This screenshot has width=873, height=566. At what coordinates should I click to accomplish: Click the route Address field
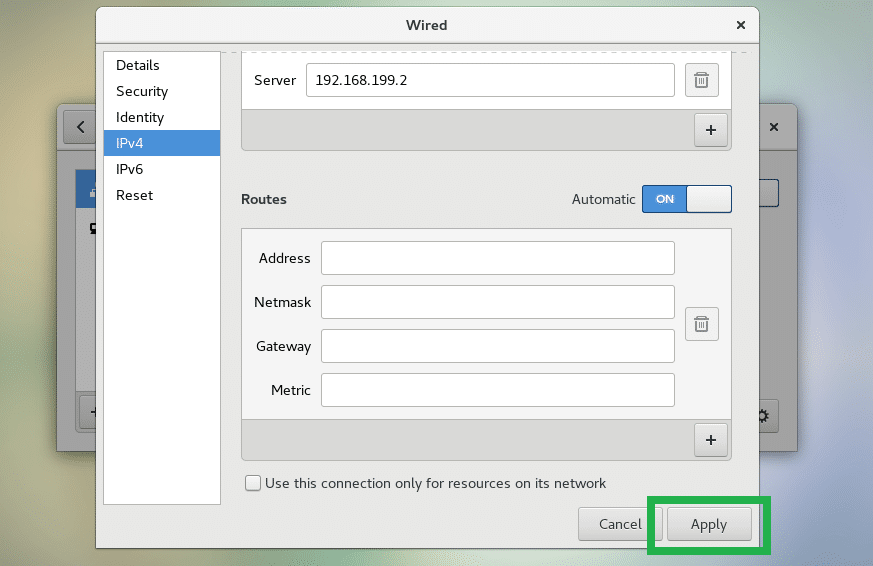tap(497, 258)
